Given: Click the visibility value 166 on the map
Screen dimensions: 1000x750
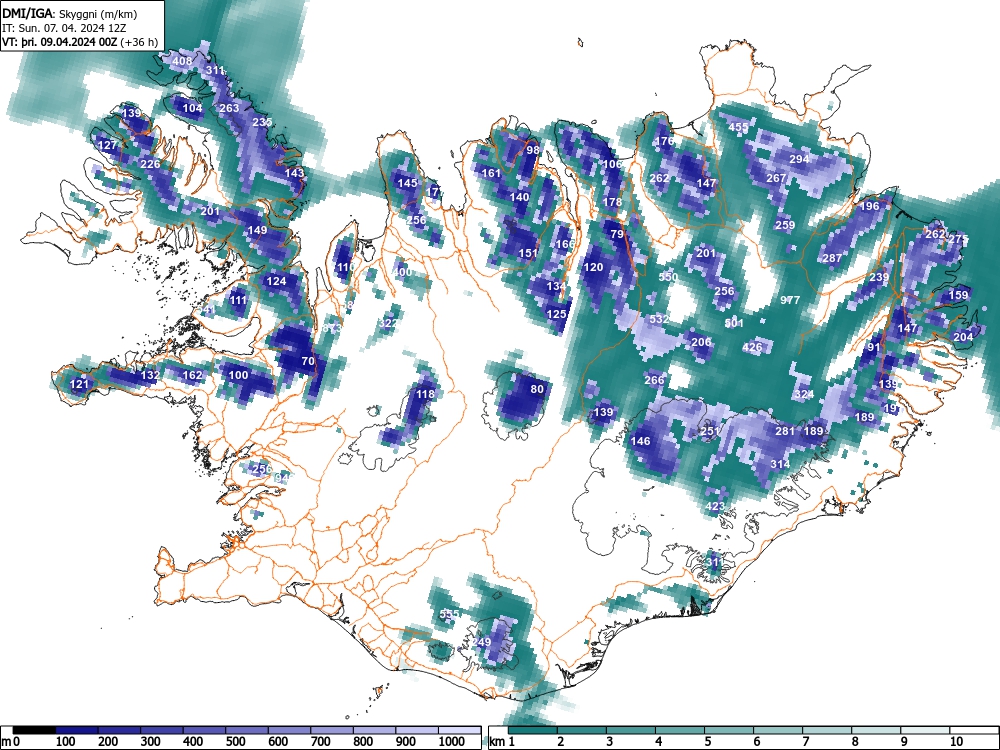Looking at the screenshot, I should coord(565,244).
